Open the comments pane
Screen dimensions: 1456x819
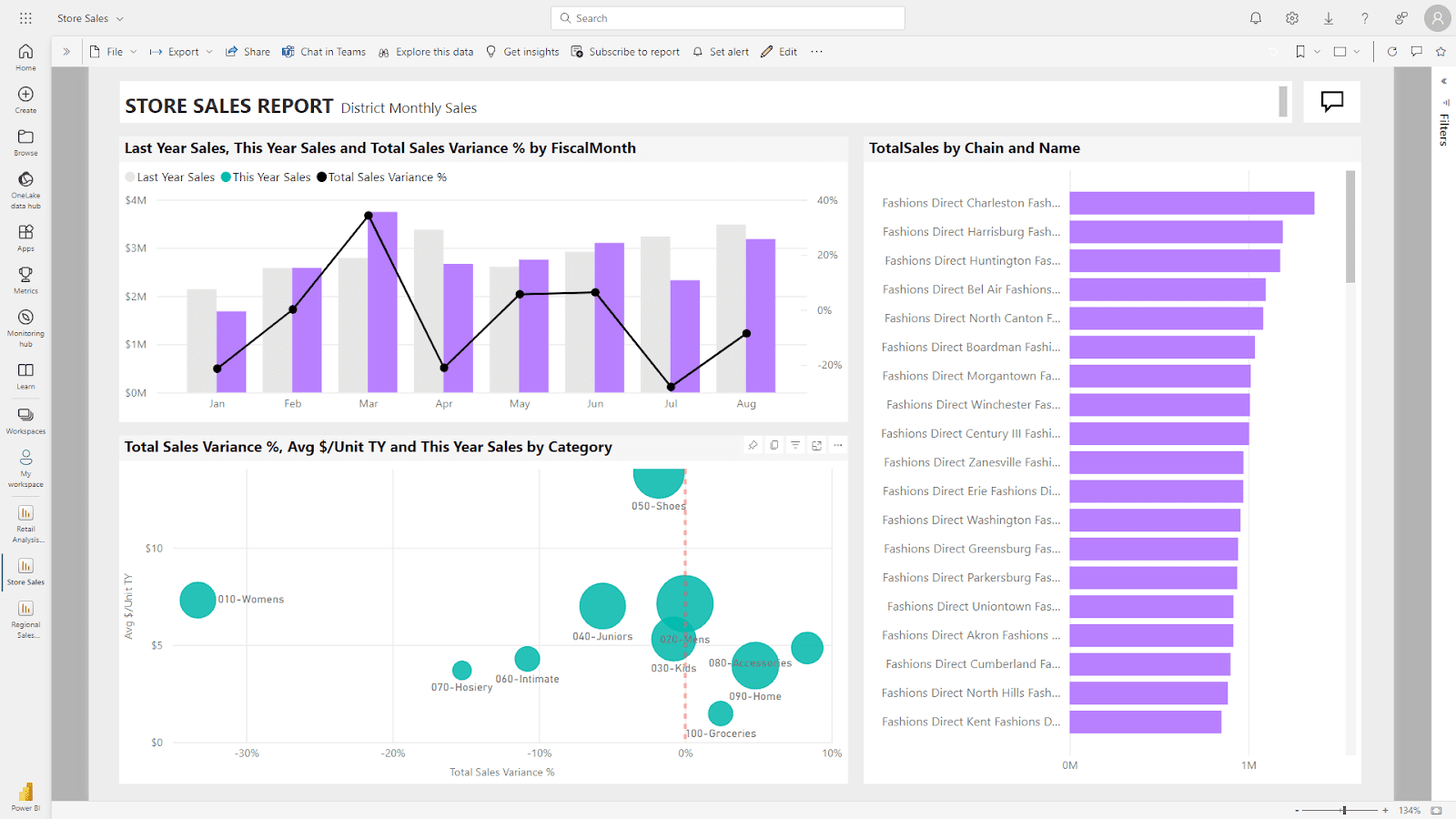1415,51
